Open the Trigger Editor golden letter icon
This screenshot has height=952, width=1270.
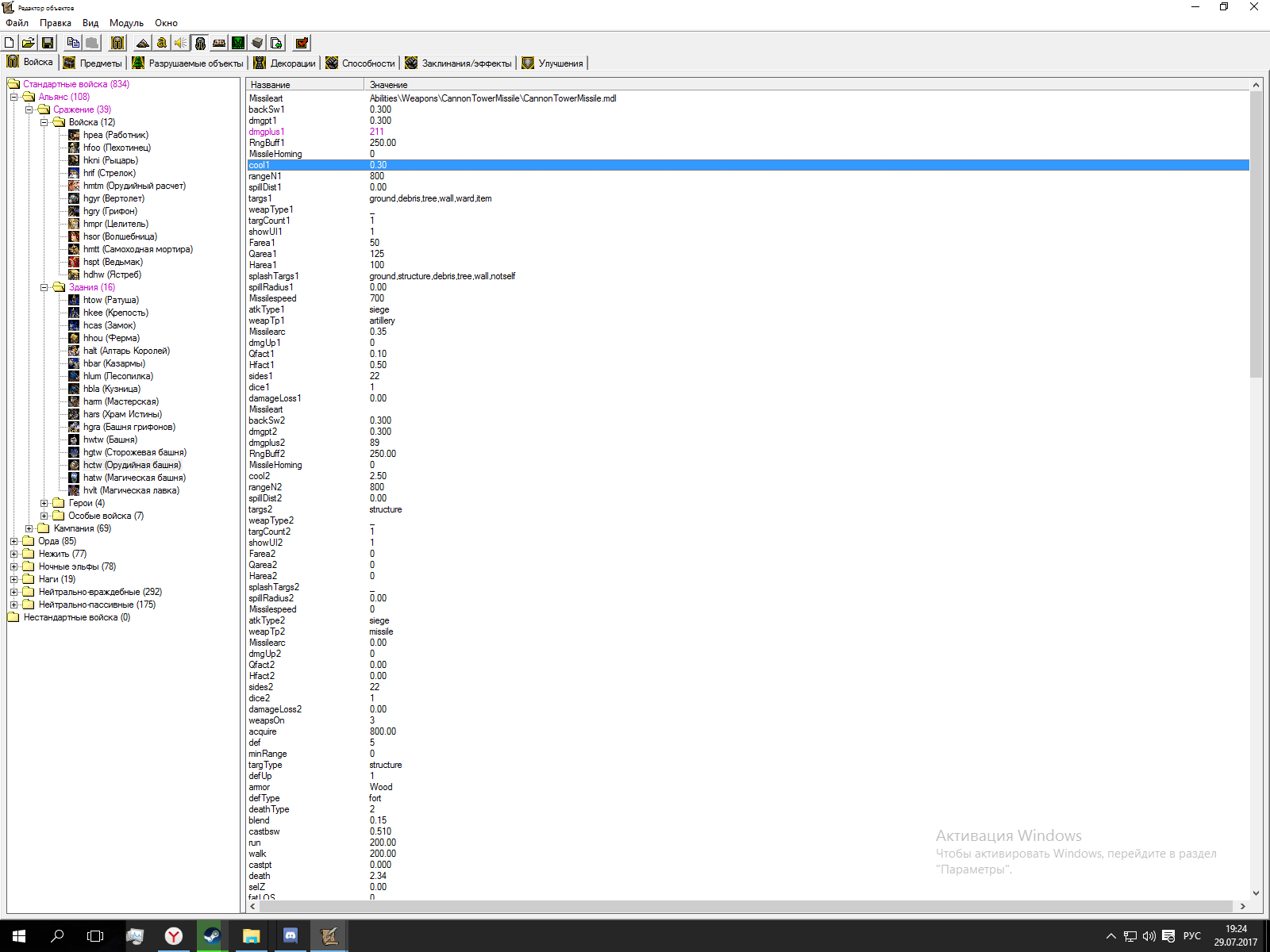[x=162, y=43]
